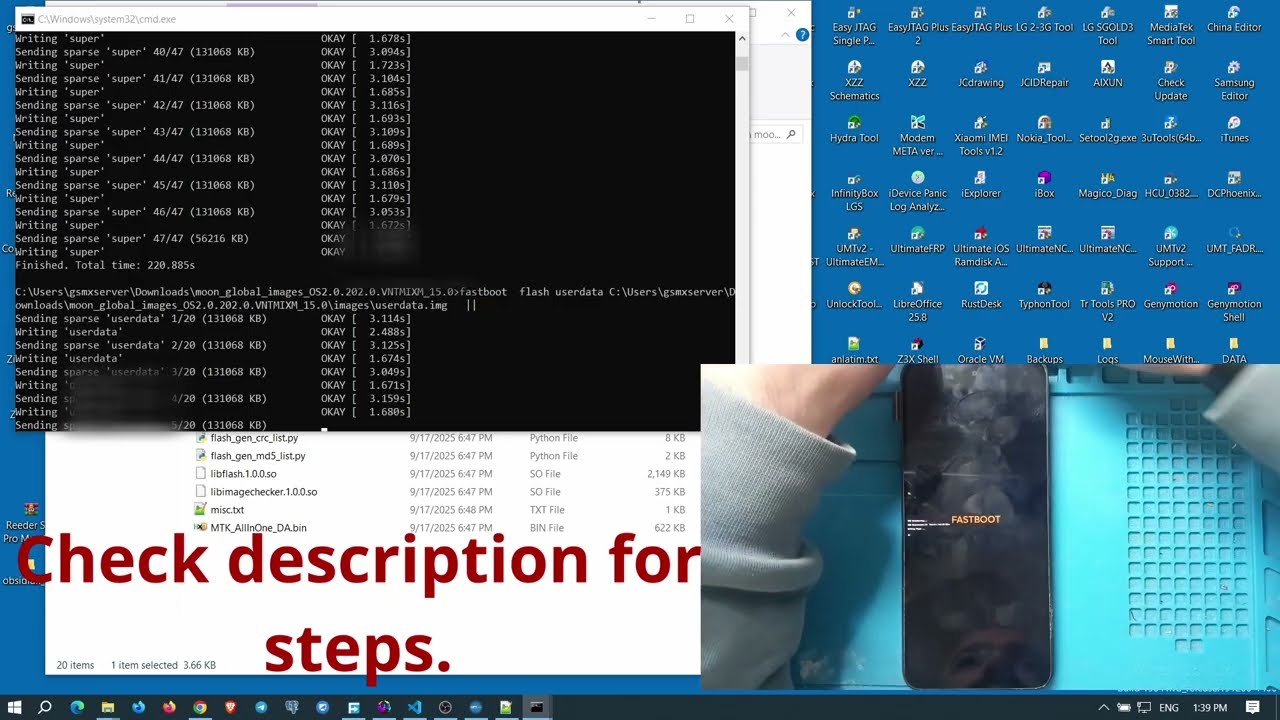Open taskbar Search
Viewport: 1280px width, 720px height.
coord(45,707)
